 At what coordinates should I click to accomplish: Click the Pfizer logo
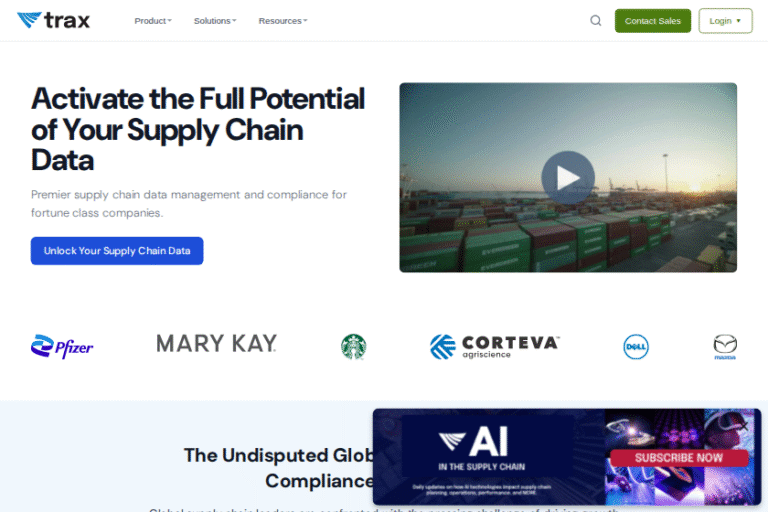(62, 346)
